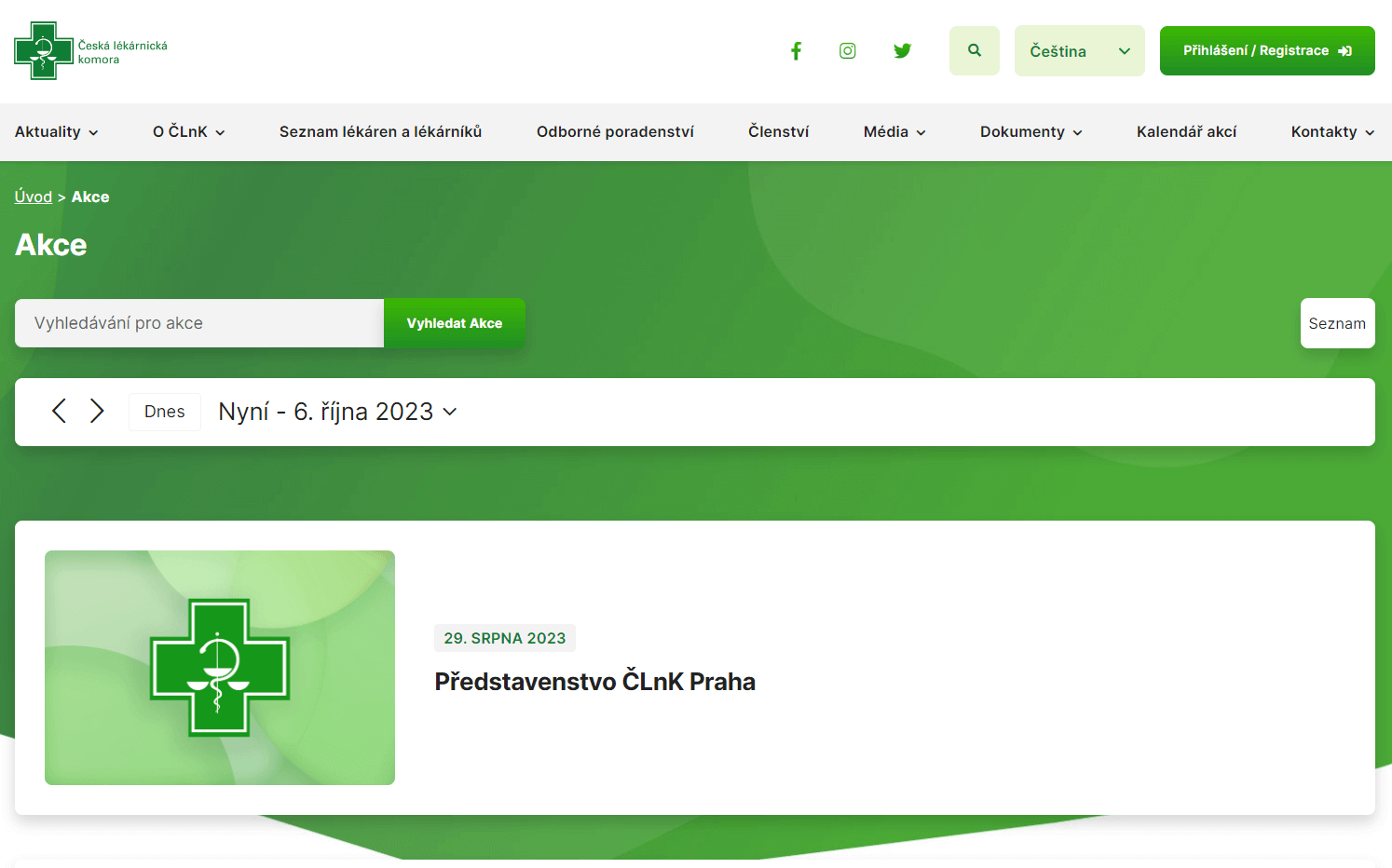Go to previous events with left arrow
Screen dimensions: 1392x868
(x=59, y=411)
